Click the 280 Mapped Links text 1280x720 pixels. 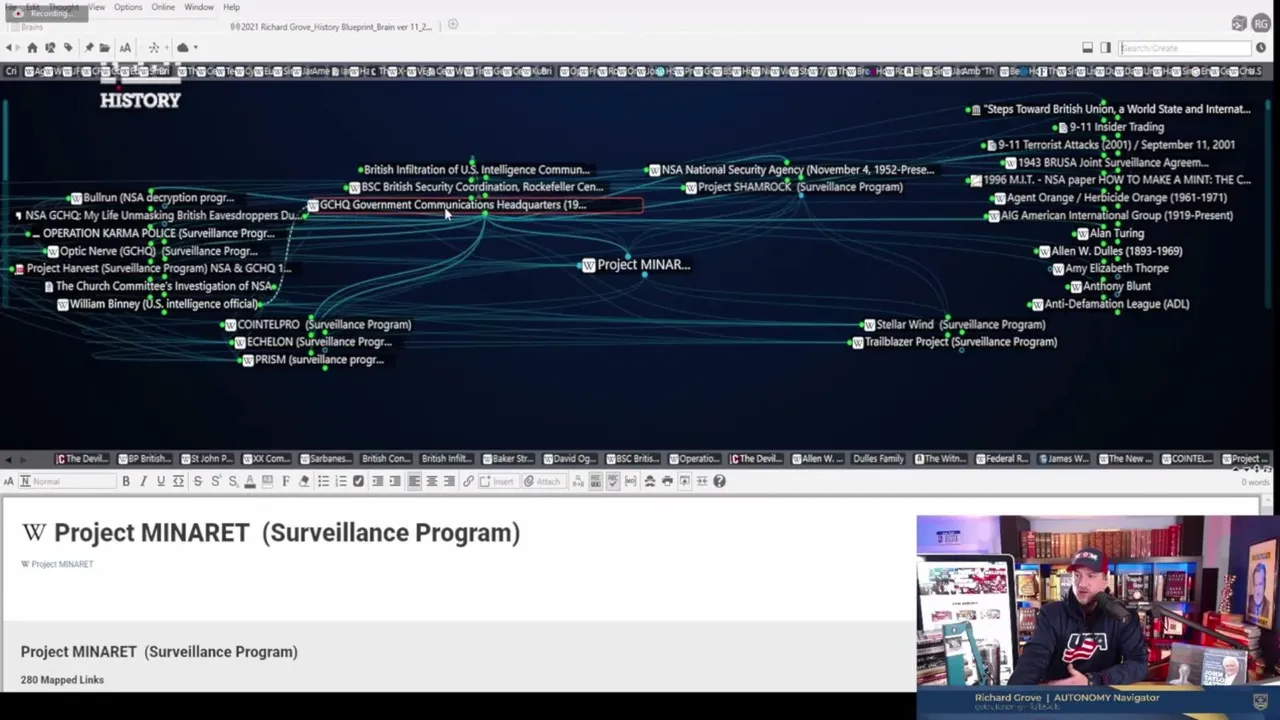tap(62, 680)
